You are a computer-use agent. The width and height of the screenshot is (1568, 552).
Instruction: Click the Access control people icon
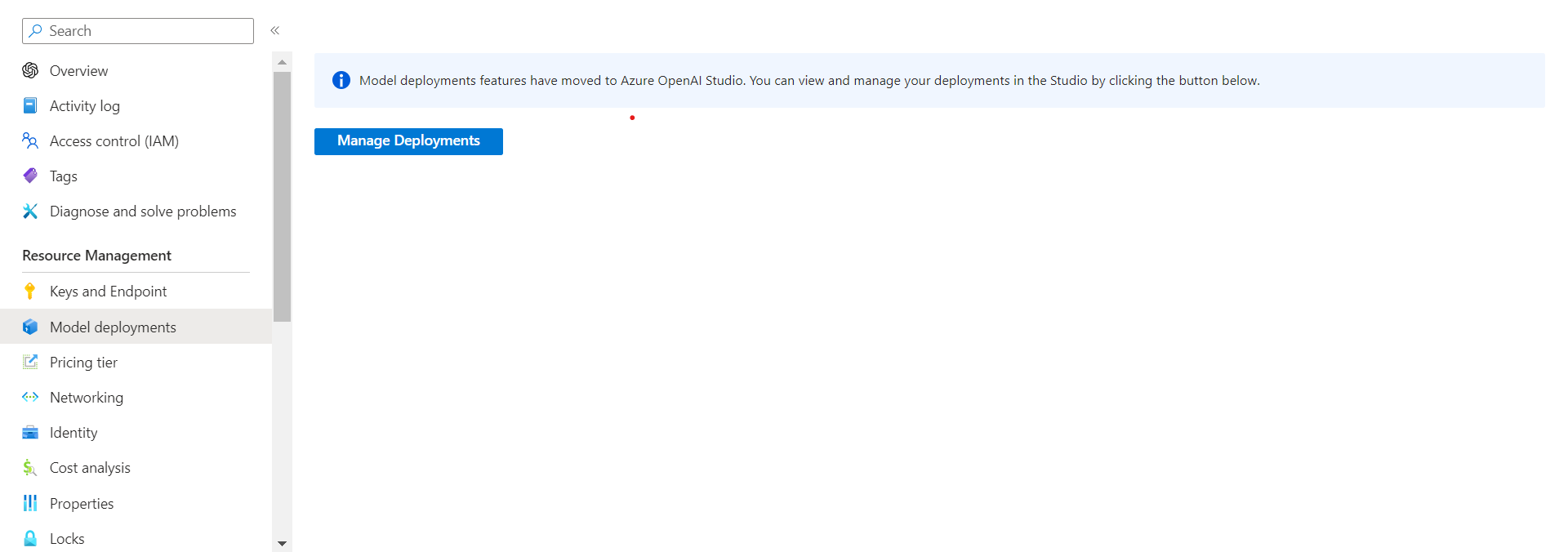pos(30,140)
